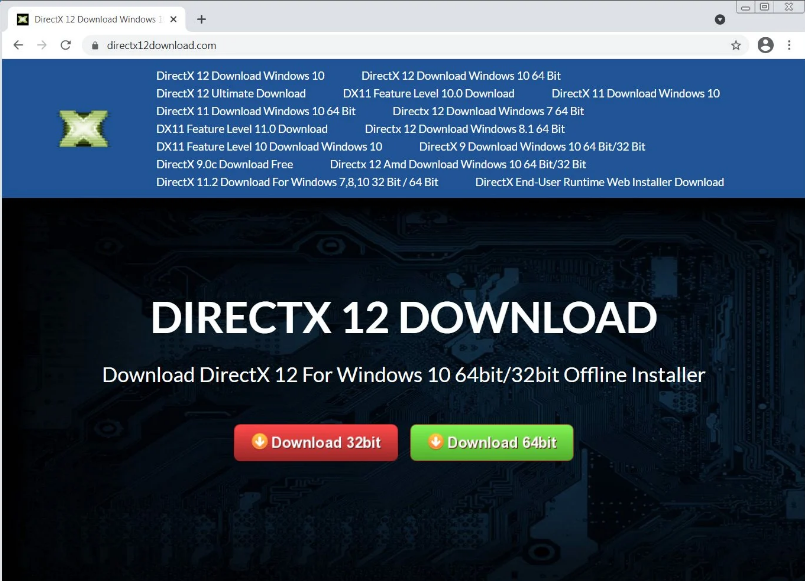
Task: Open DirectX 11.2 Download For Windows 7,8,10 link
Action: (297, 182)
